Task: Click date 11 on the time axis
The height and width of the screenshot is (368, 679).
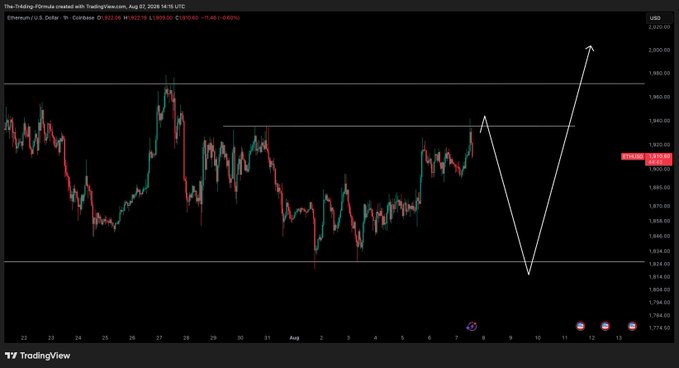Action: (565, 338)
